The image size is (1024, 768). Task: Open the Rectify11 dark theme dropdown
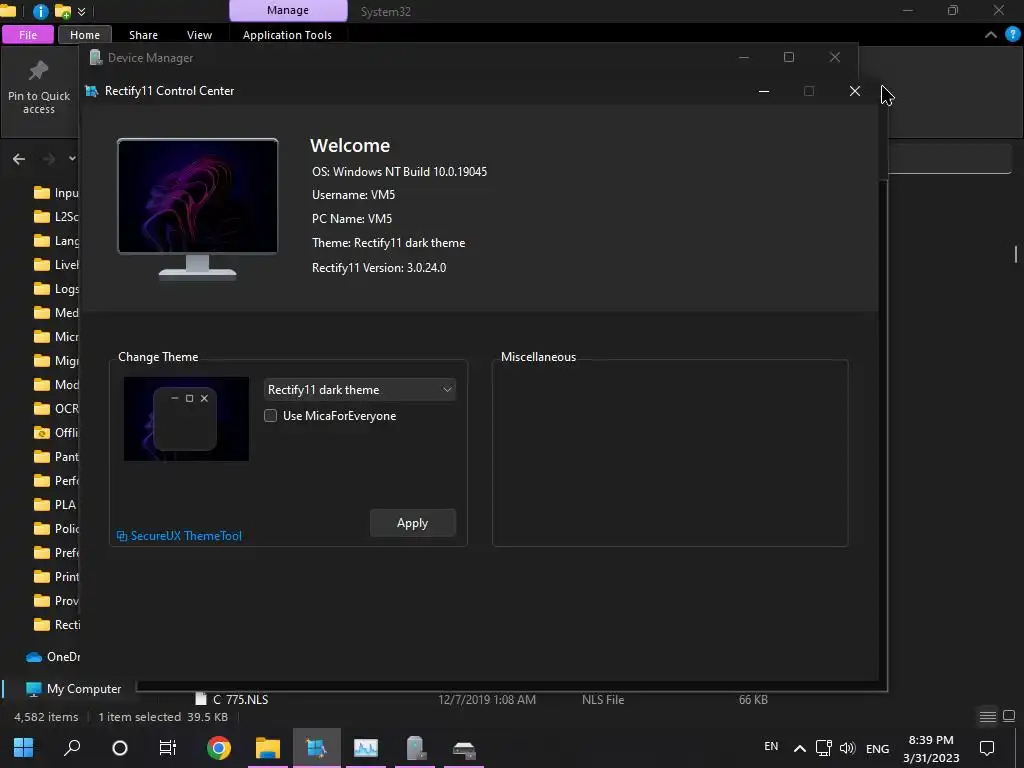click(x=359, y=390)
